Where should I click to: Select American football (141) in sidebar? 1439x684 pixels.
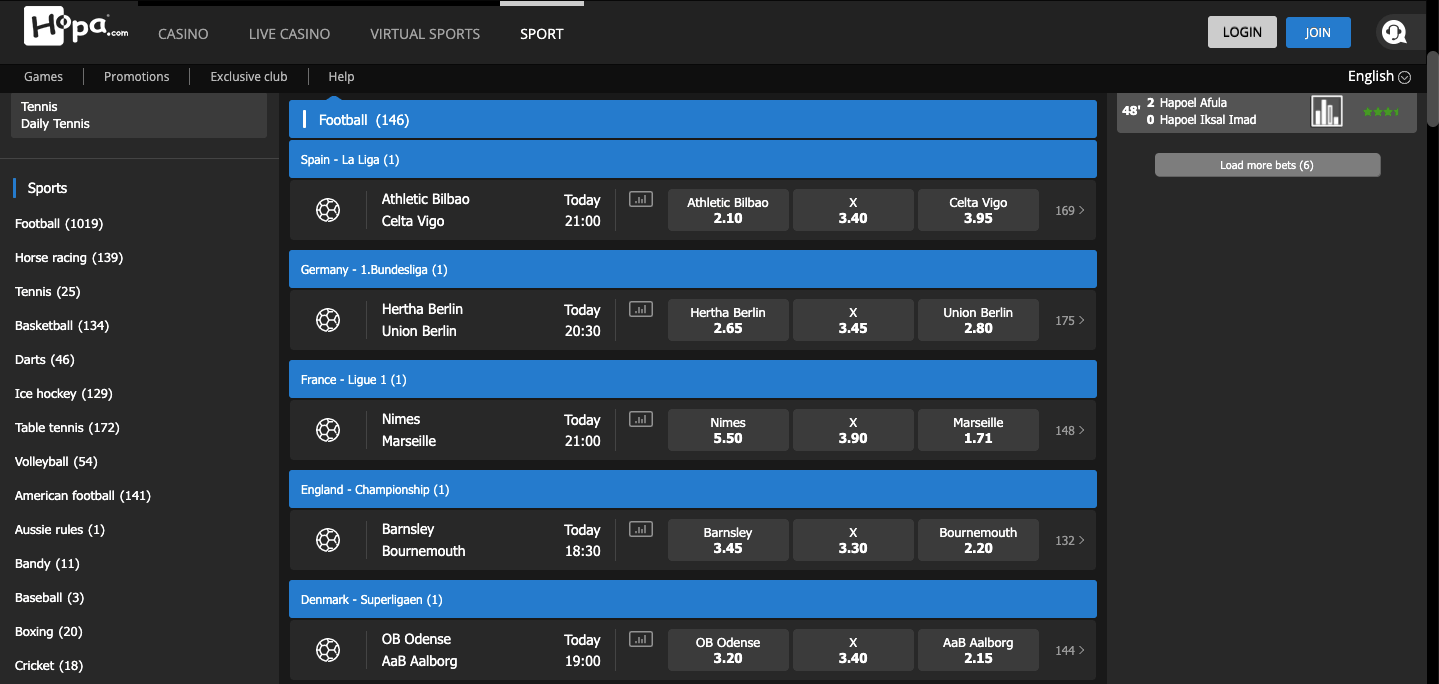[83, 496]
